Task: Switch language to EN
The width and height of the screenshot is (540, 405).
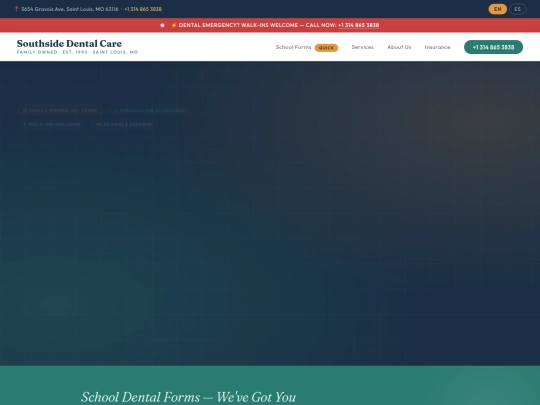Action: tap(497, 9)
